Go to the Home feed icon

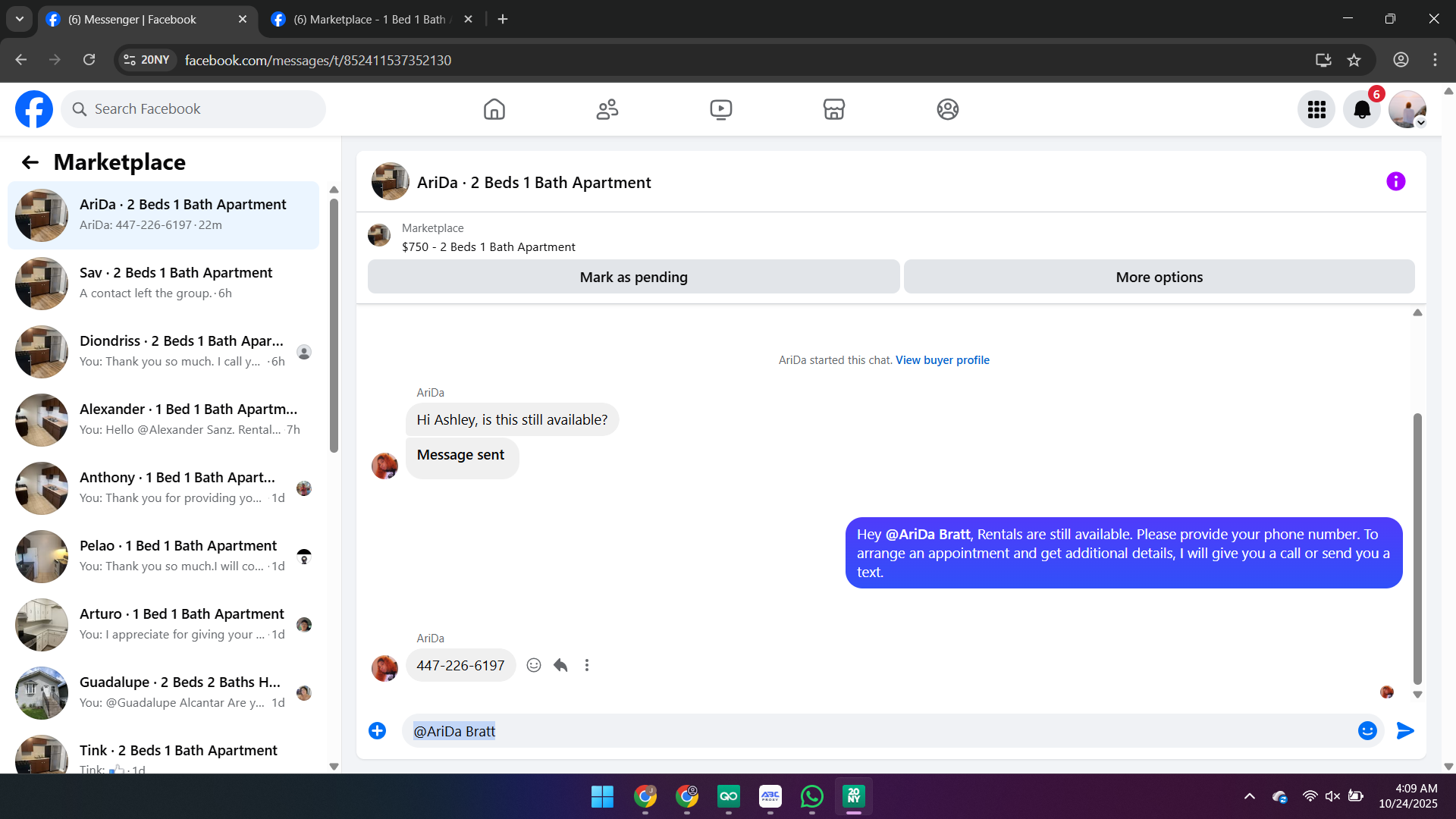click(494, 109)
